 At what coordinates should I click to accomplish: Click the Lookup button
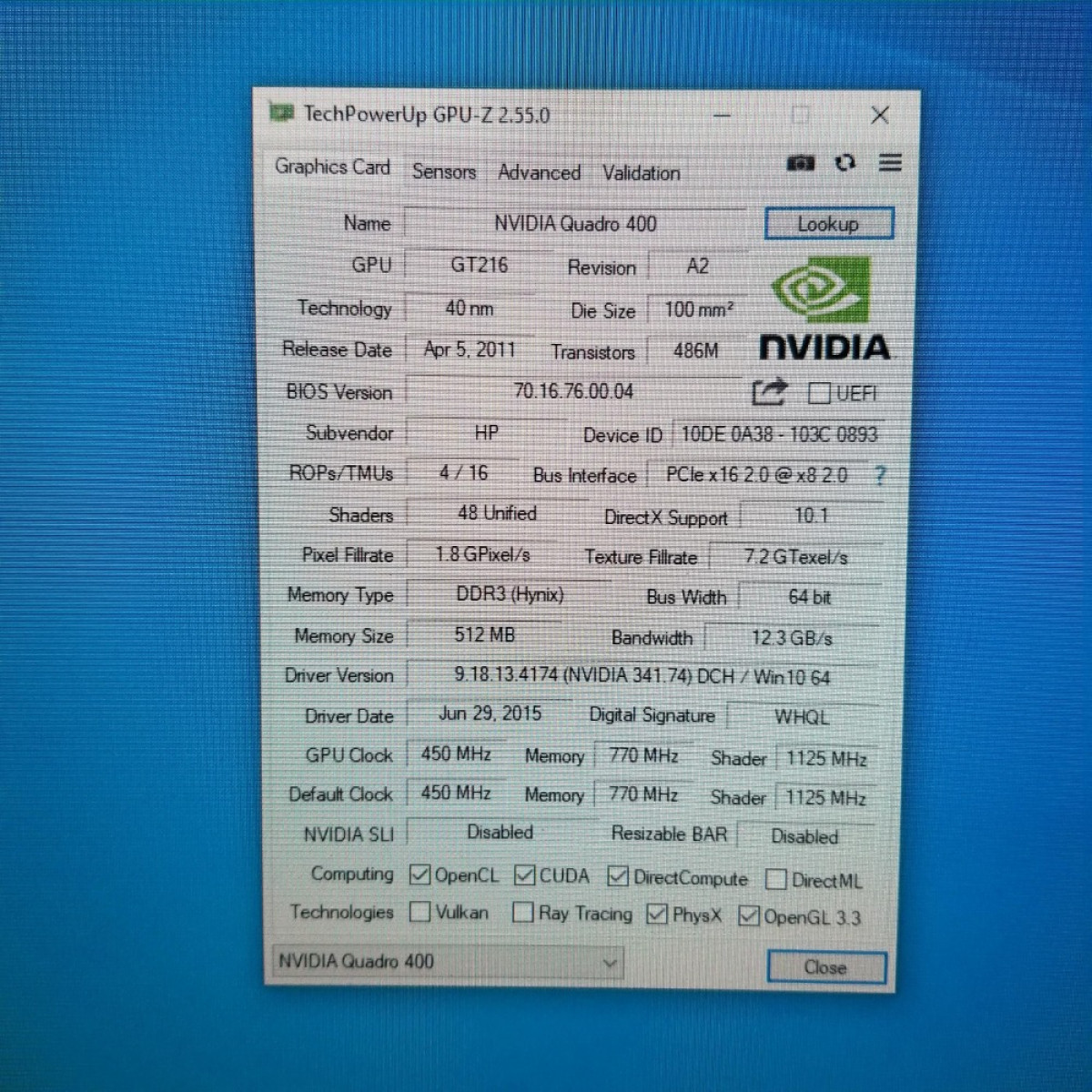click(x=829, y=224)
